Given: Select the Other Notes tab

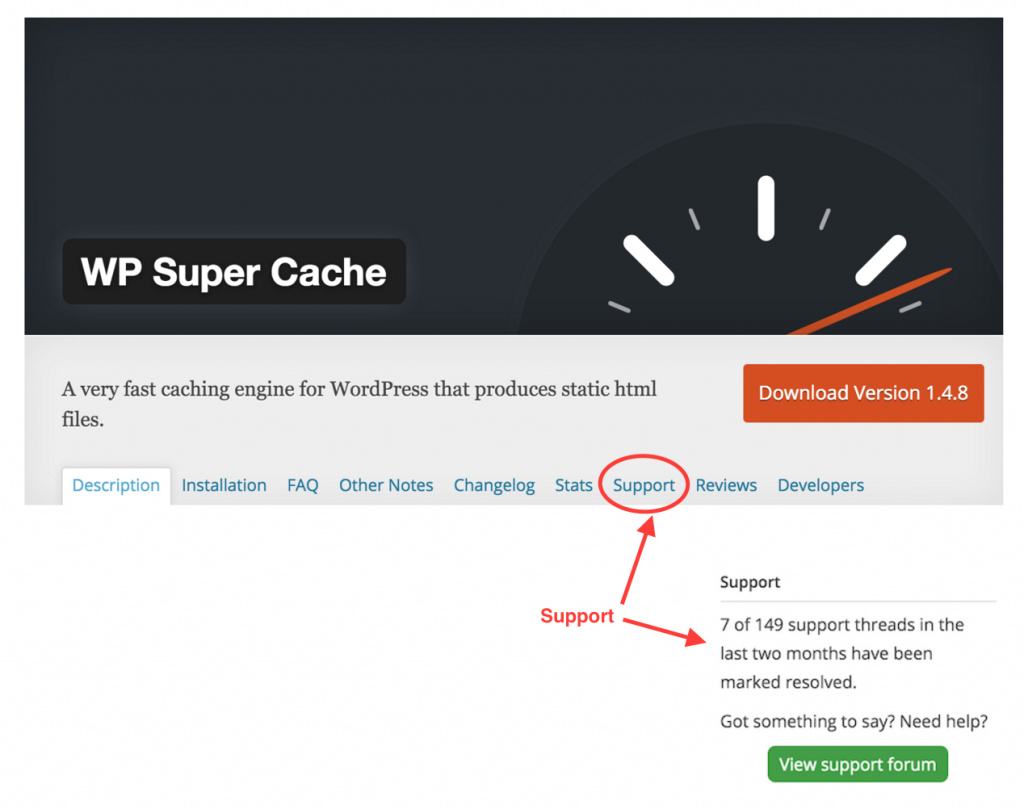Looking at the screenshot, I should click(386, 485).
